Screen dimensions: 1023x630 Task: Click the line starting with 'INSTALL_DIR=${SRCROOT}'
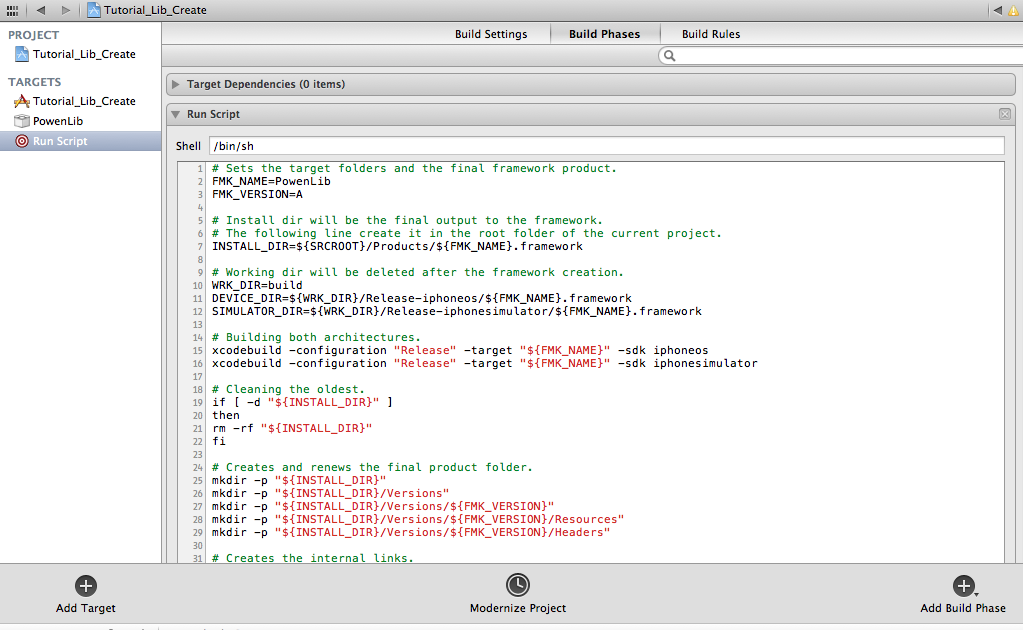click(397, 247)
